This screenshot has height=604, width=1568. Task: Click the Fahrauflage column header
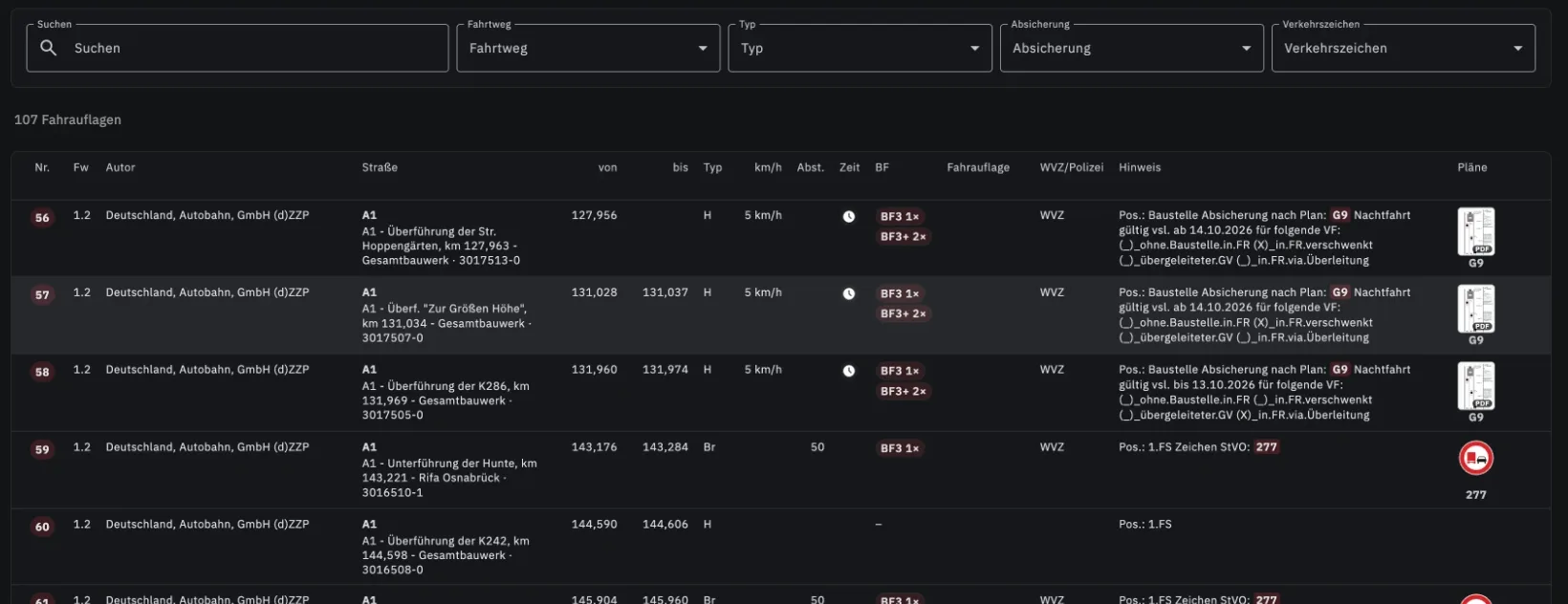coord(978,168)
